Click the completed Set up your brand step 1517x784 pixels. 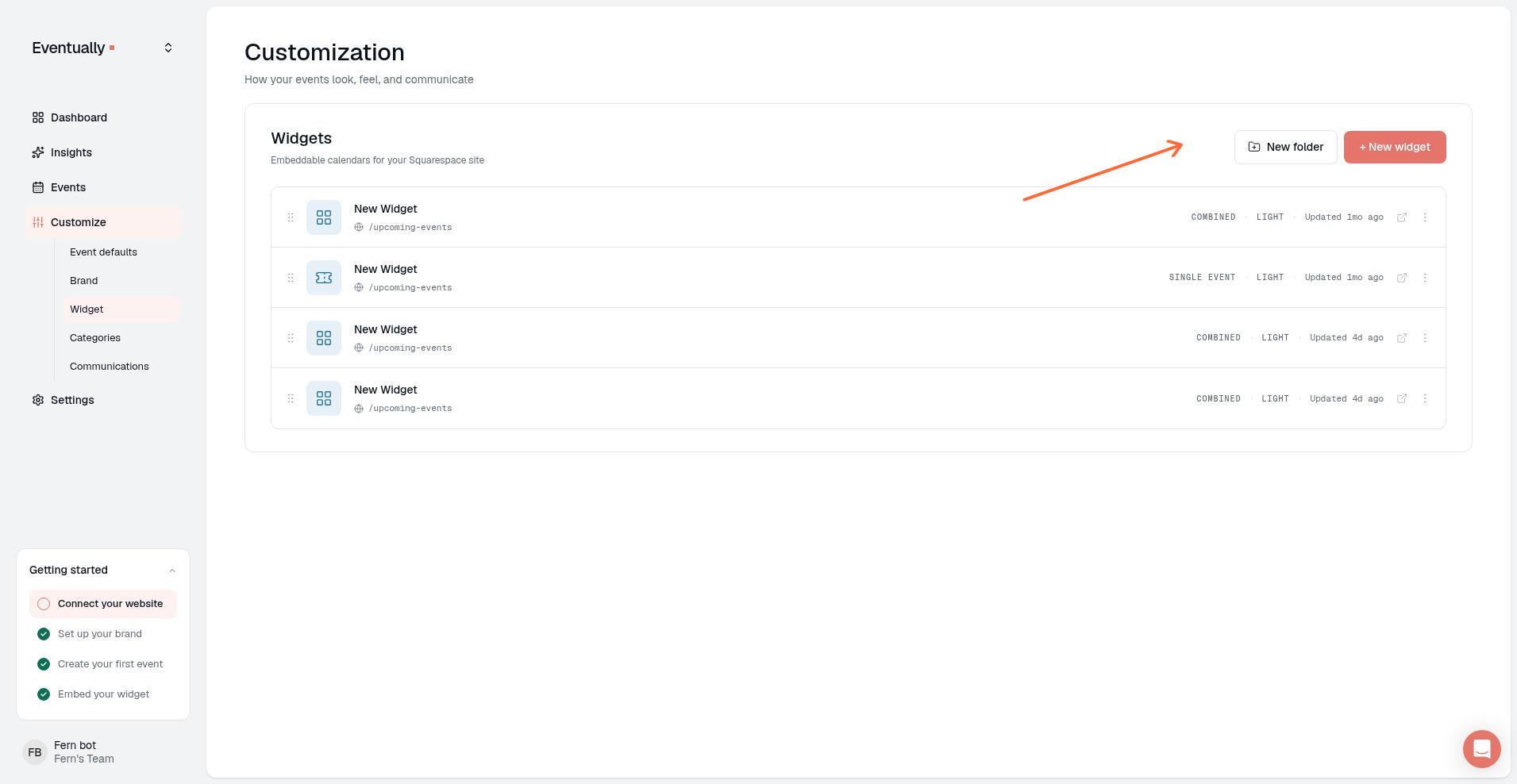(103, 634)
